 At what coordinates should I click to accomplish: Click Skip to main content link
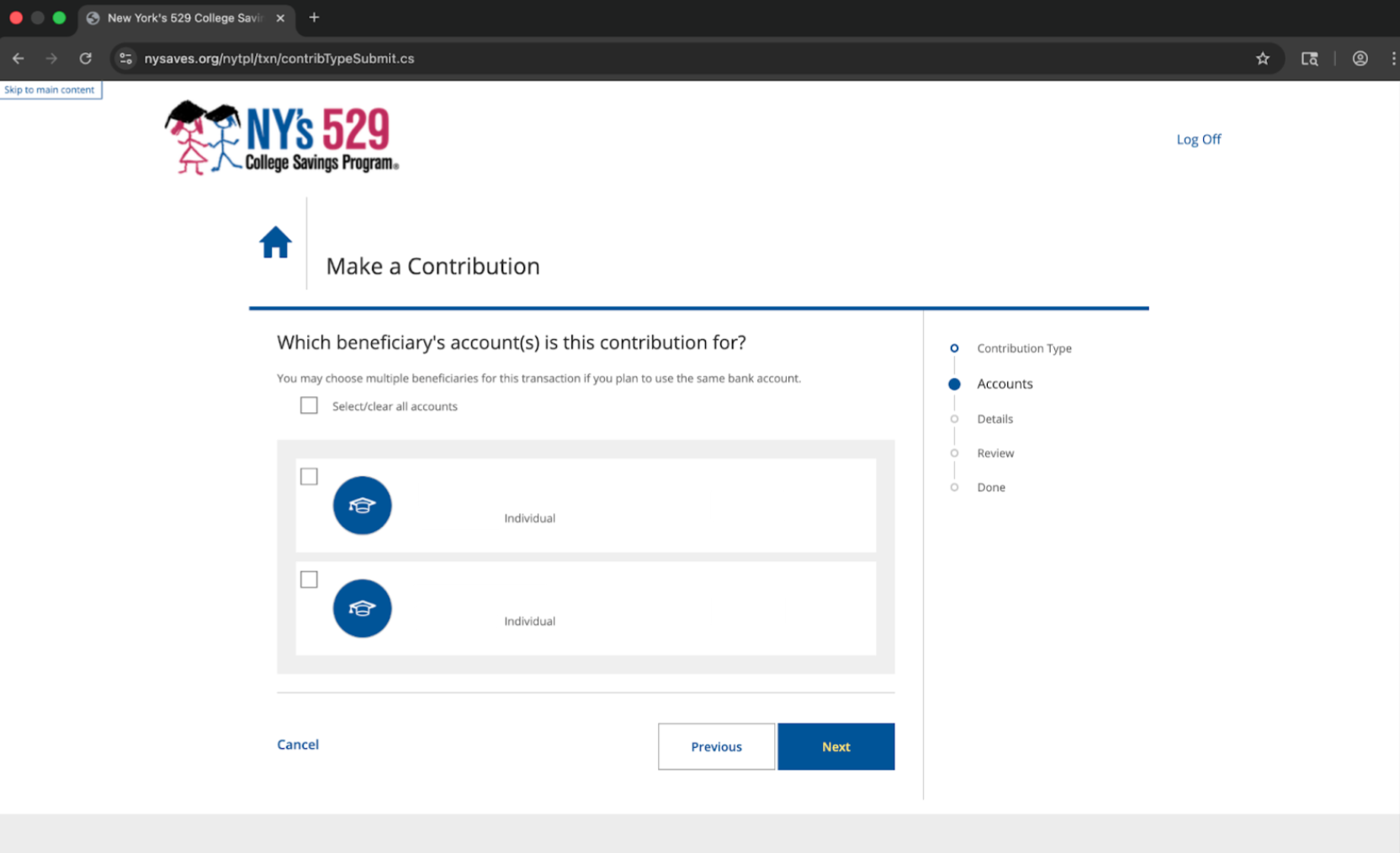tap(50, 90)
